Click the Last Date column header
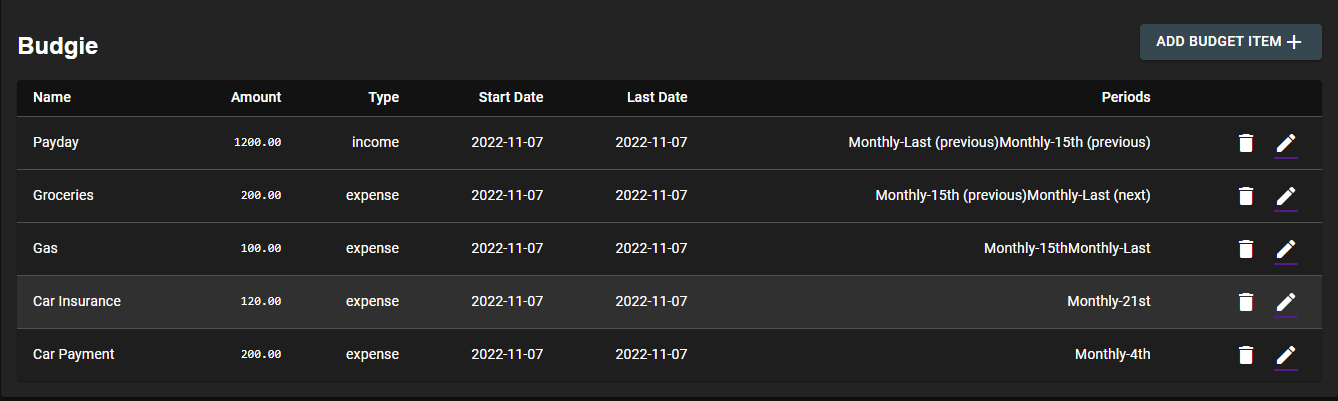This screenshot has height=401, width=1338. pyautogui.click(x=657, y=98)
